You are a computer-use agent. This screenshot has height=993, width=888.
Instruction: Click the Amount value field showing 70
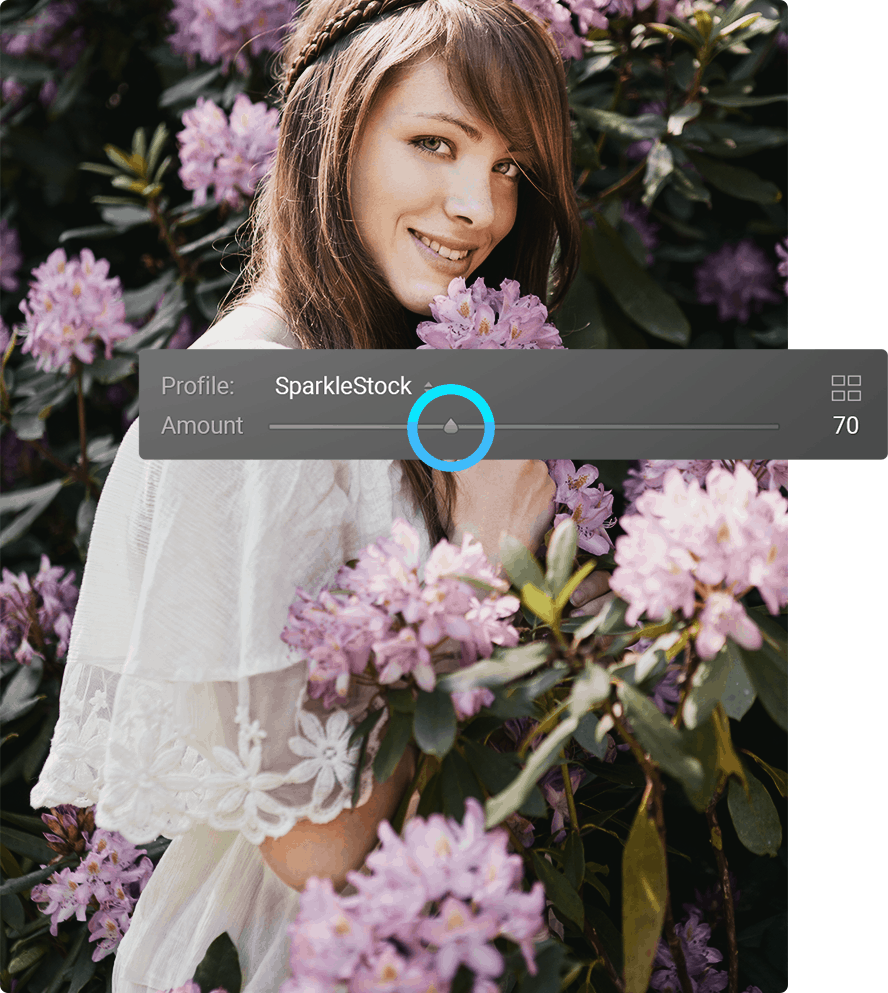pyautogui.click(x=846, y=426)
